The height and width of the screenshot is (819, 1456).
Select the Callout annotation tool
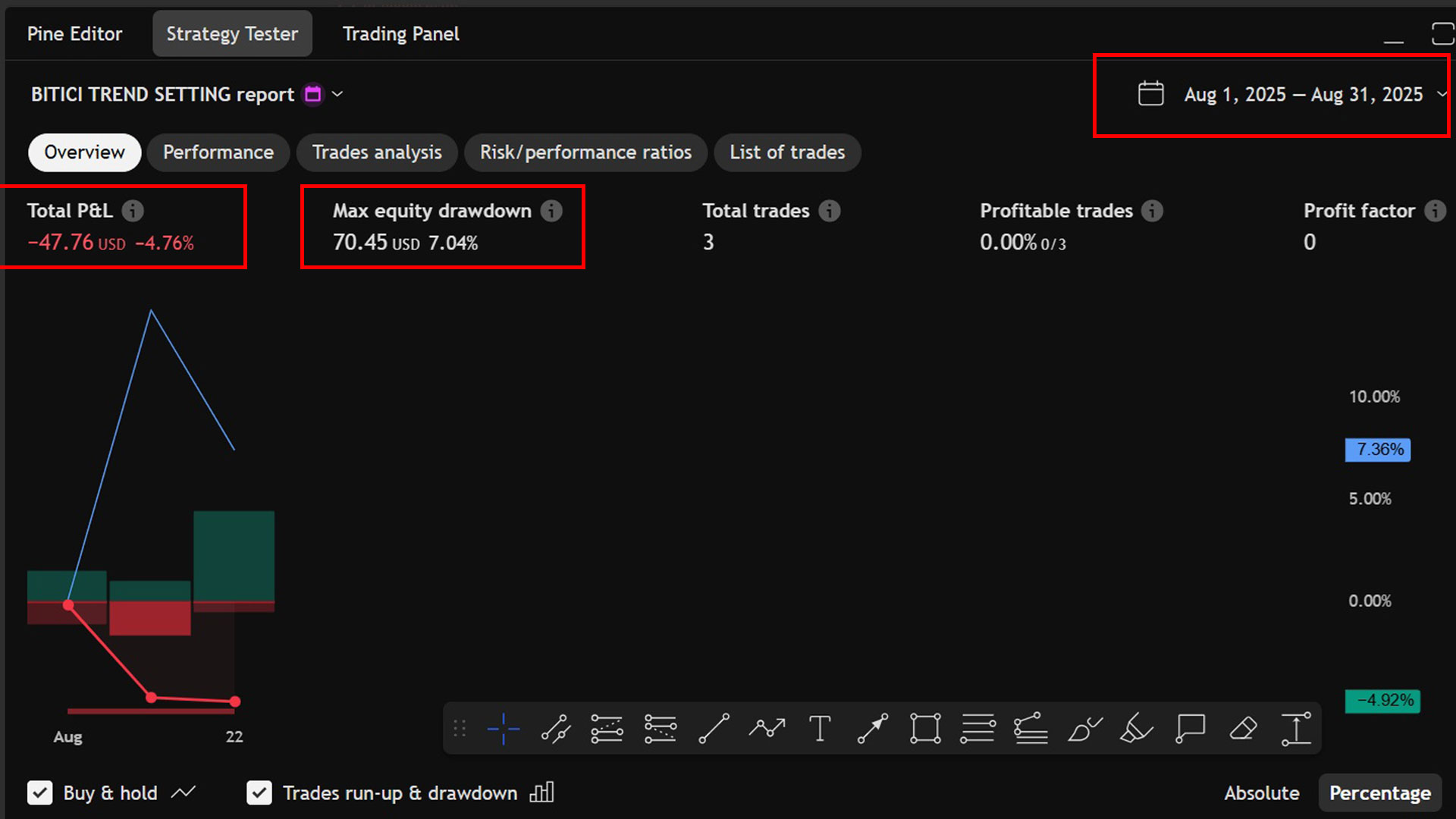[x=1190, y=728]
